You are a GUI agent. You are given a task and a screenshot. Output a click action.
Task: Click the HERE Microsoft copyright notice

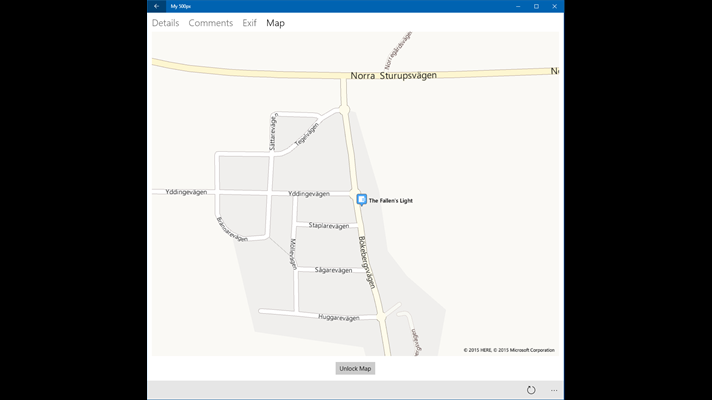[x=509, y=350]
